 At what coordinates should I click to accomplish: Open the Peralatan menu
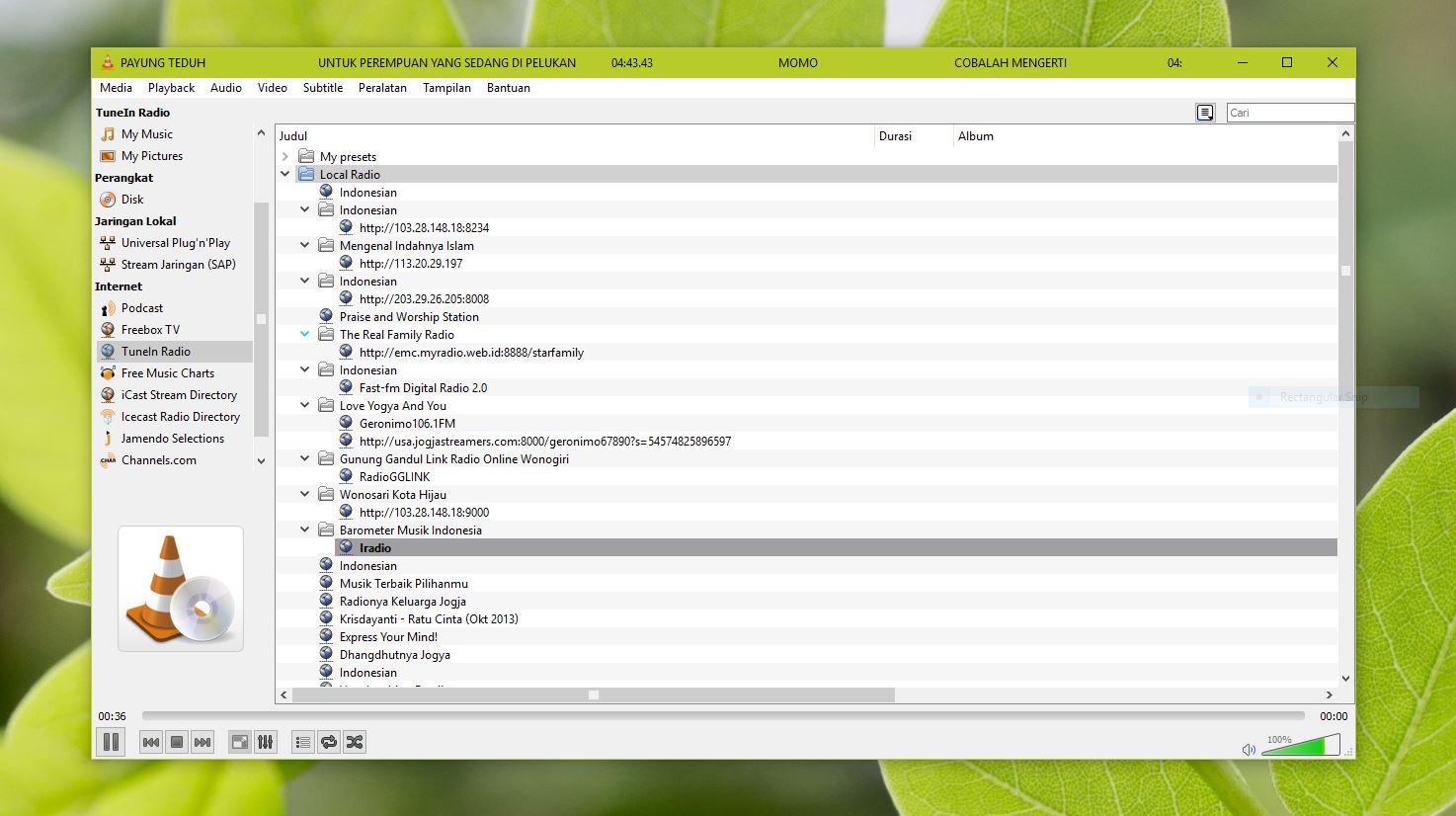point(382,88)
